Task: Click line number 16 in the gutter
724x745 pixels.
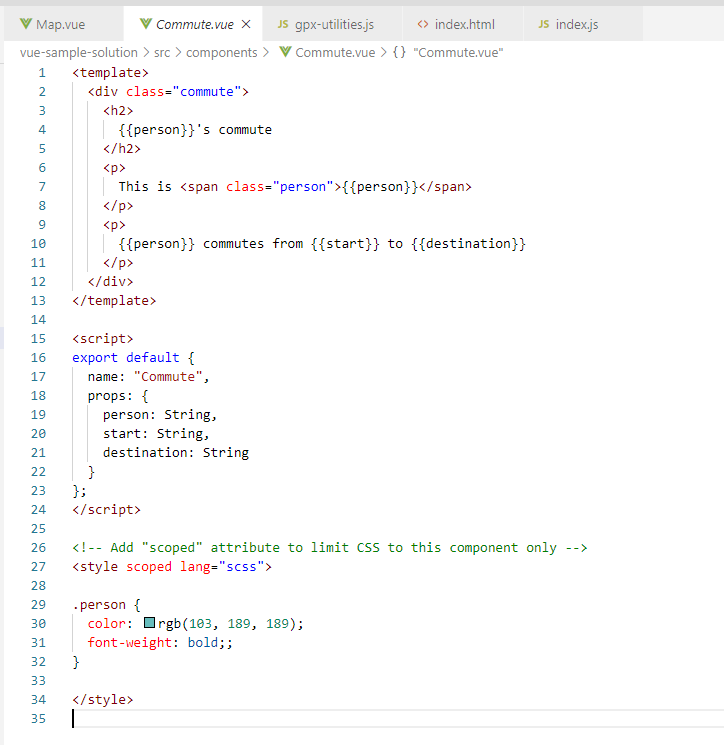Action: point(38,358)
